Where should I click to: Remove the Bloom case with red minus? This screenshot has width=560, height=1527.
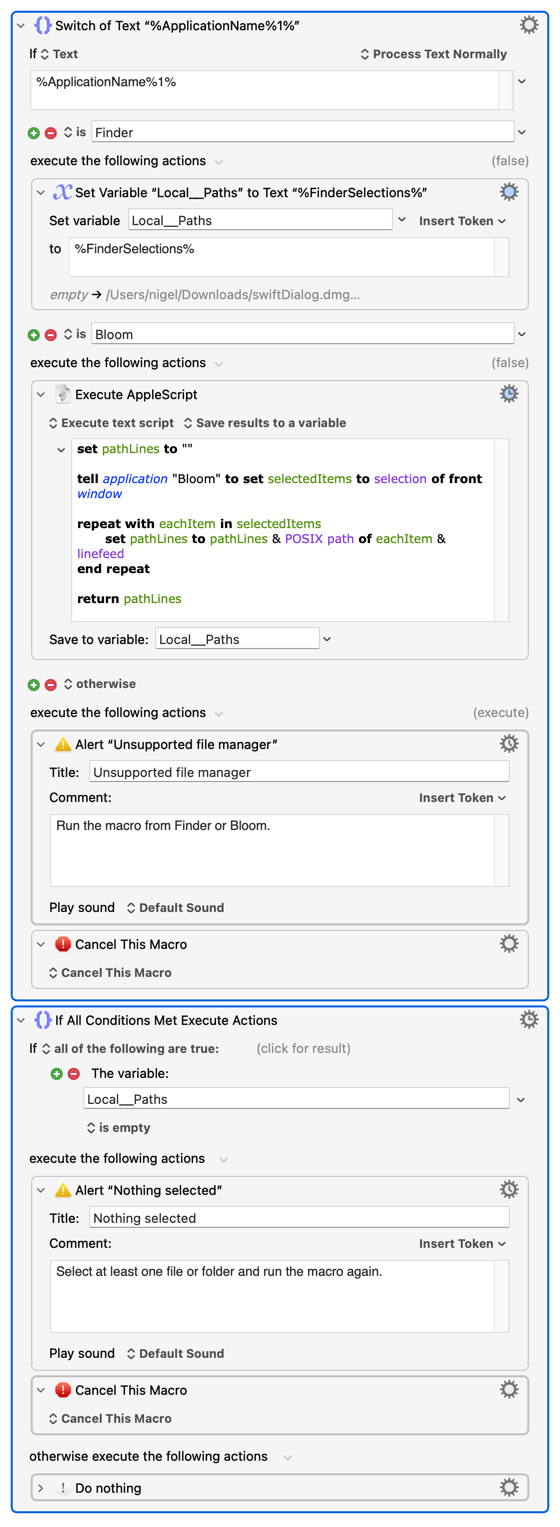(50, 334)
